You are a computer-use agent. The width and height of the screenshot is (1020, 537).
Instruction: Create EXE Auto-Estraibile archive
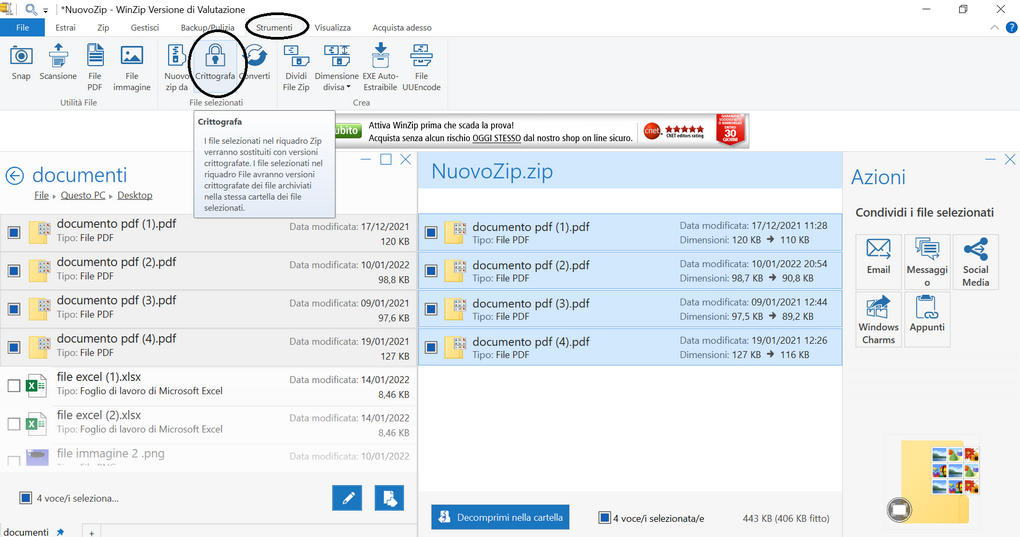[x=380, y=67]
